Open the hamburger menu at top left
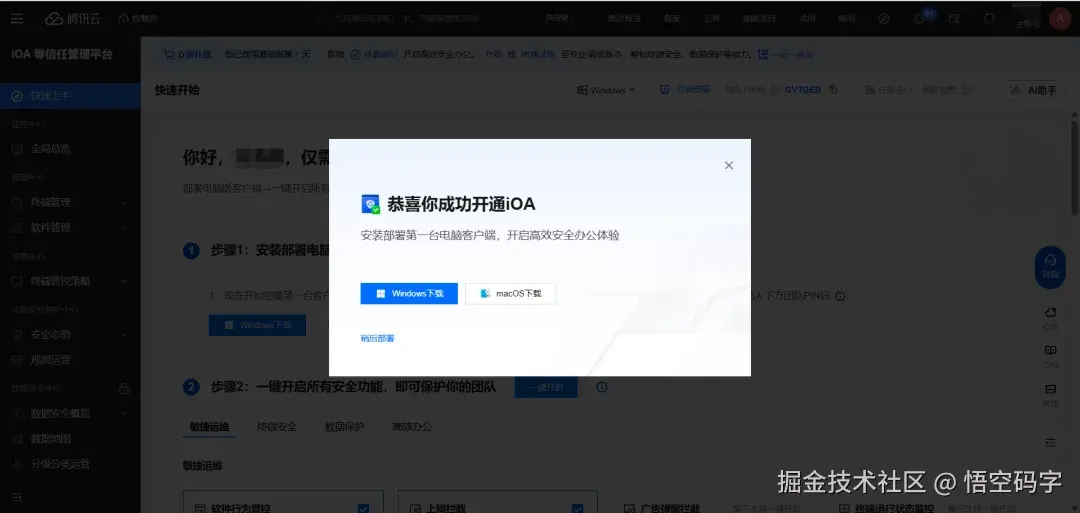Viewport: 1080px width, 513px height. [17, 19]
